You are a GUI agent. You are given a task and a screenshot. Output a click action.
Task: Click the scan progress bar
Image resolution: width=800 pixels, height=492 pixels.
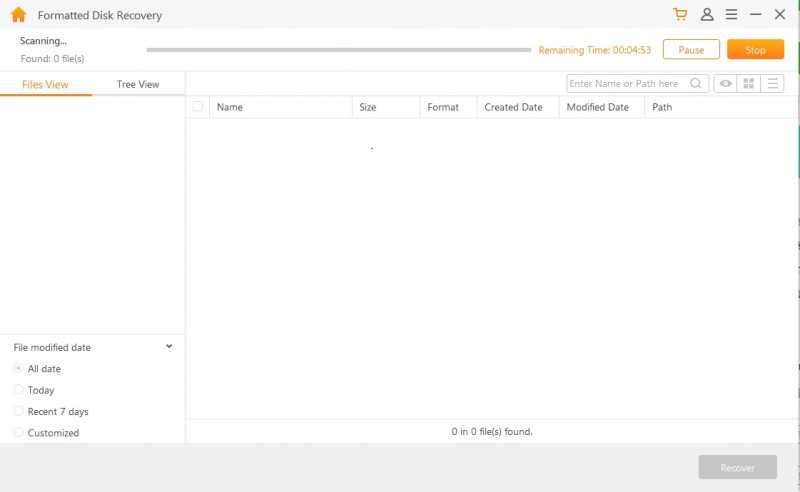(338, 49)
